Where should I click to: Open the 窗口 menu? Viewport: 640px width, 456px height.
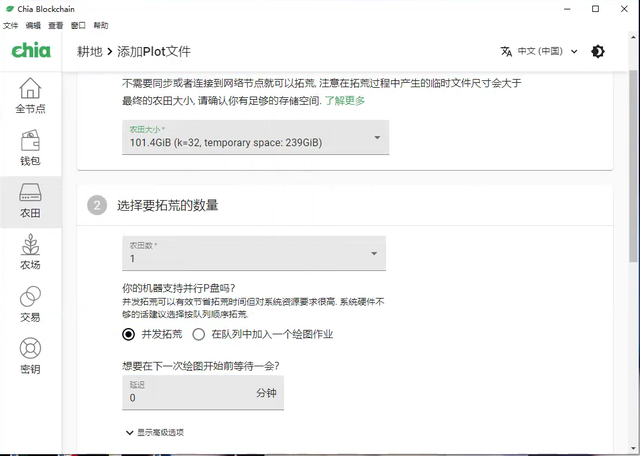click(78, 25)
